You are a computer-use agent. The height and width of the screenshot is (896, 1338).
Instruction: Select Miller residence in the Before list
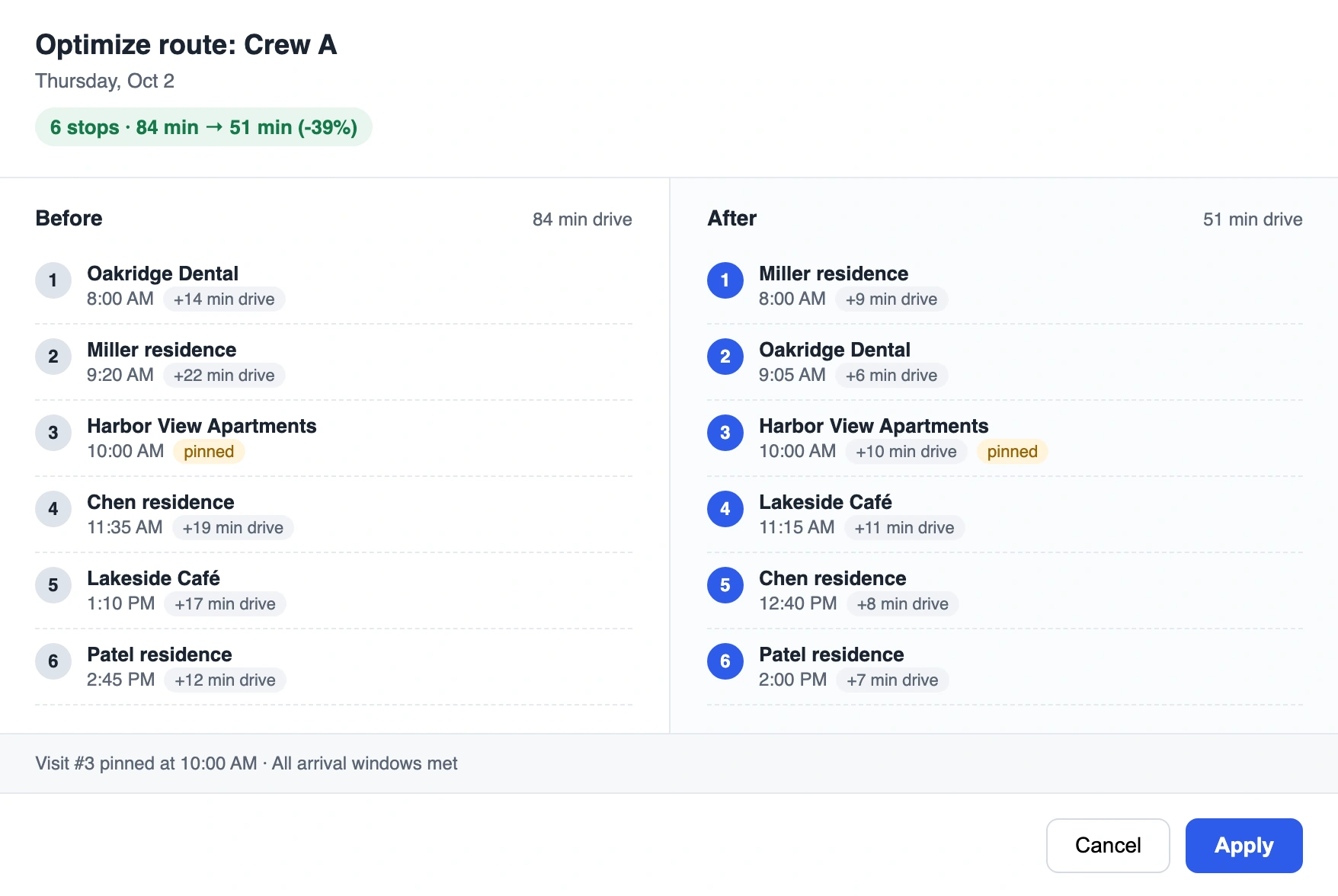point(162,350)
